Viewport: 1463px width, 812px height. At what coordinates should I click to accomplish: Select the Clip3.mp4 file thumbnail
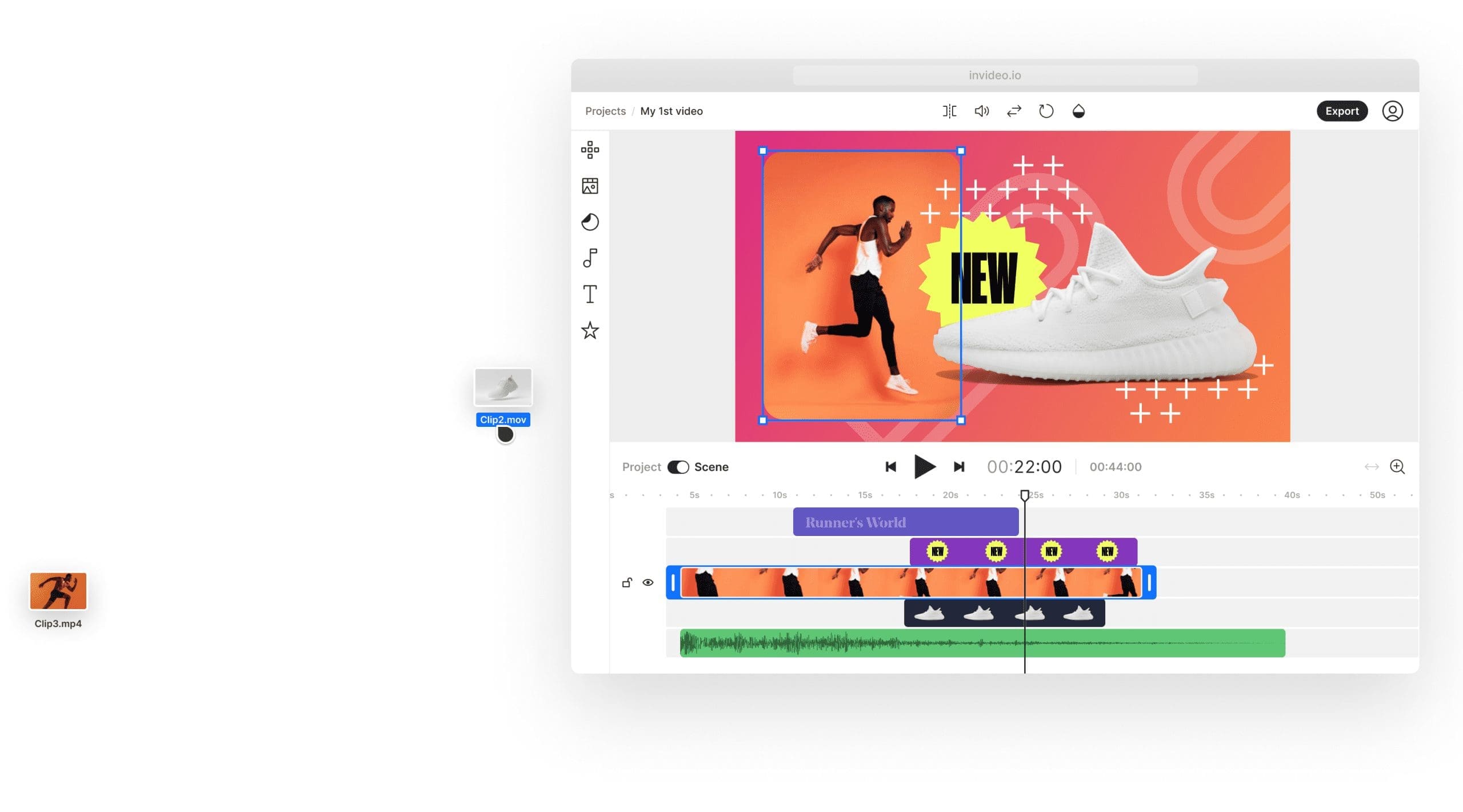[x=58, y=591]
